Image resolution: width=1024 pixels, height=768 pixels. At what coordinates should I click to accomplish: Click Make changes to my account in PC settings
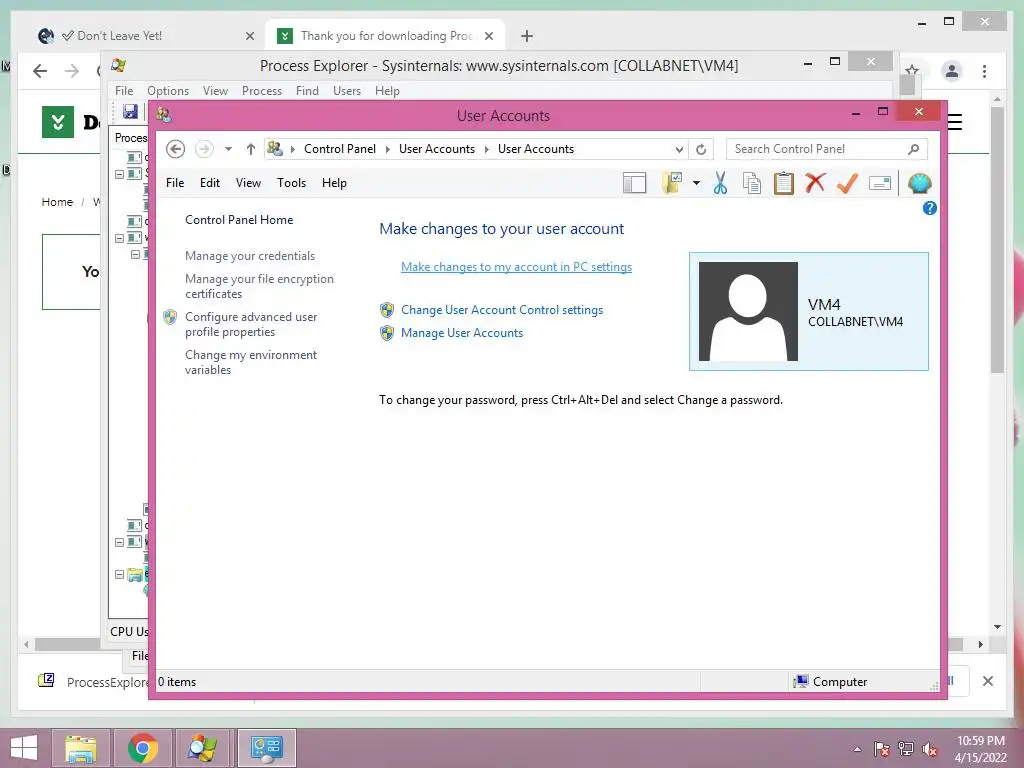(517, 266)
